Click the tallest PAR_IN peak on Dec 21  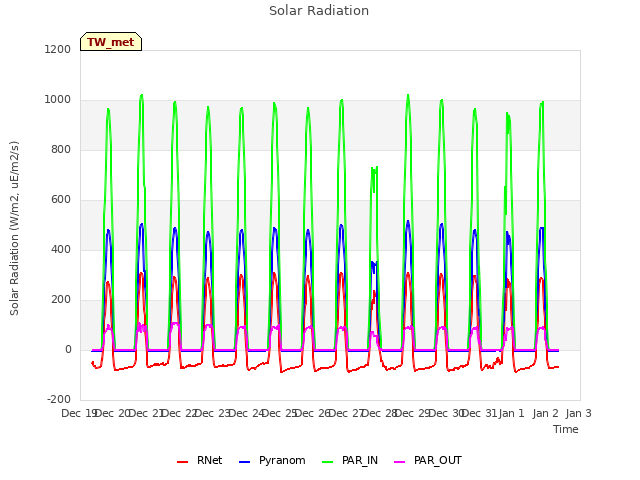141,96
